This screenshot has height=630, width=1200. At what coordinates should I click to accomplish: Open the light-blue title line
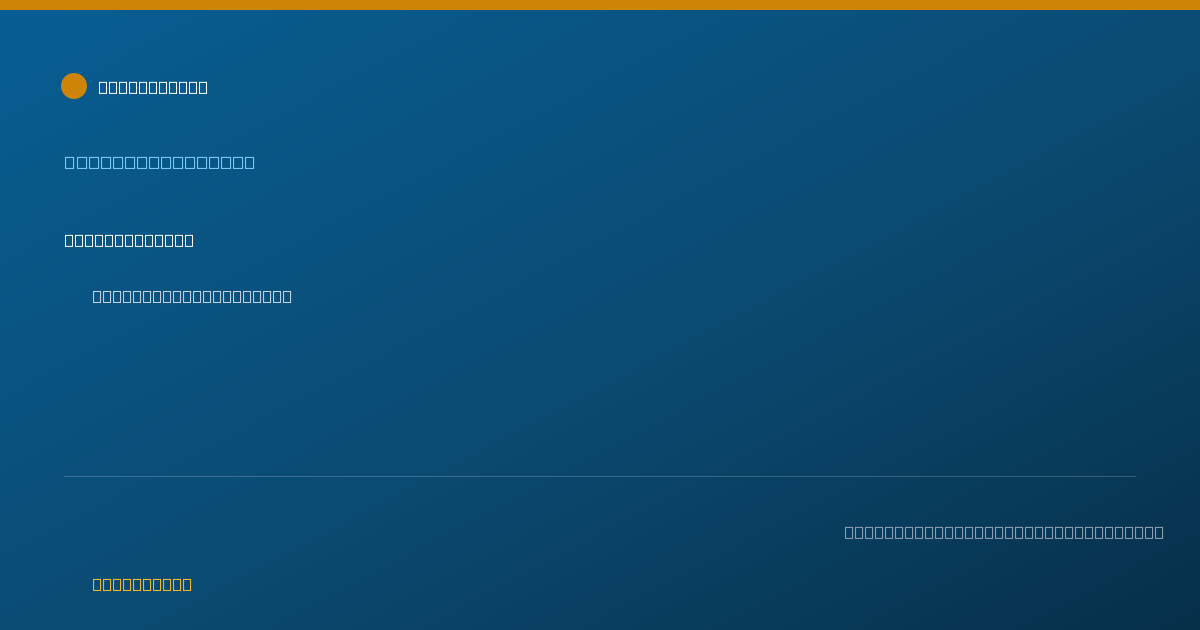coord(160,162)
